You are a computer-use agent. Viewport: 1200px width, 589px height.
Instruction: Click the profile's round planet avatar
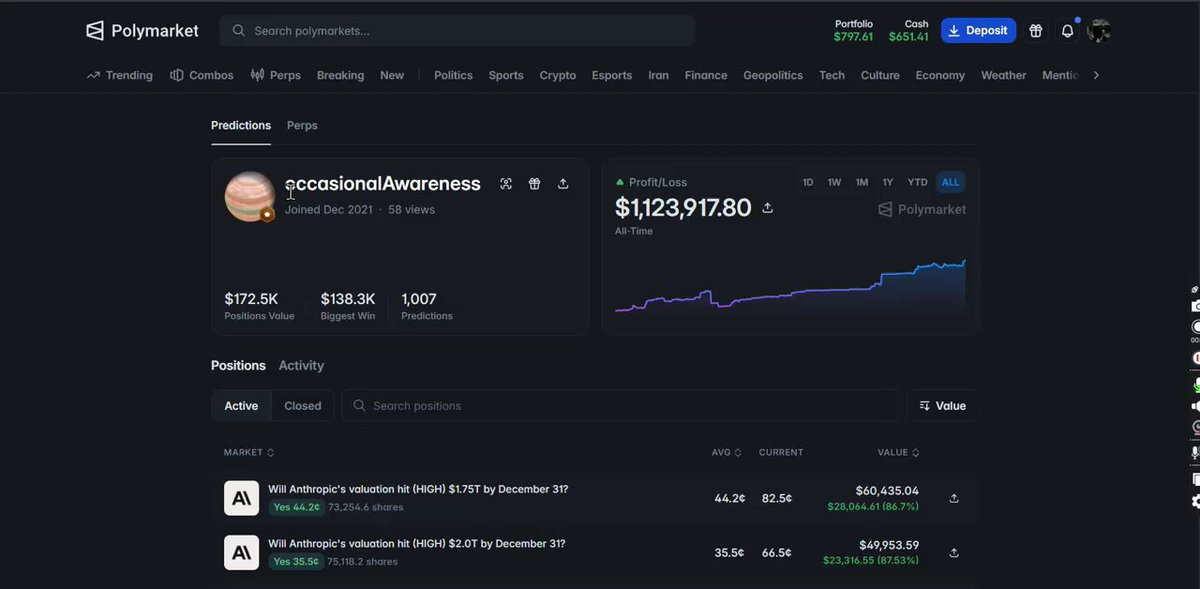(249, 196)
